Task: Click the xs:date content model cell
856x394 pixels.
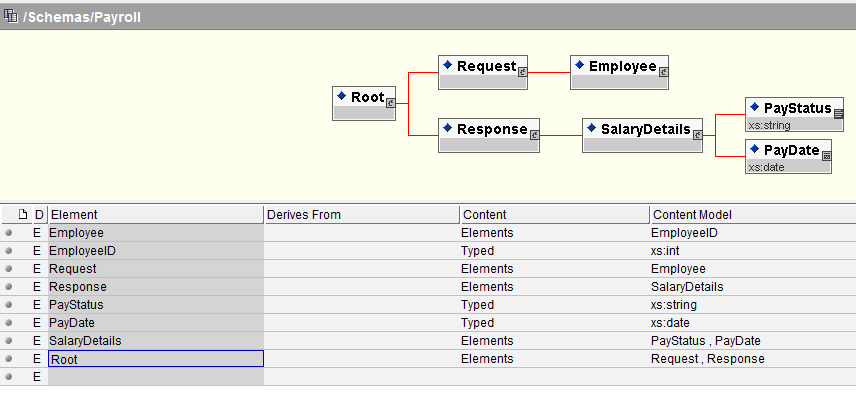Action: click(x=753, y=323)
